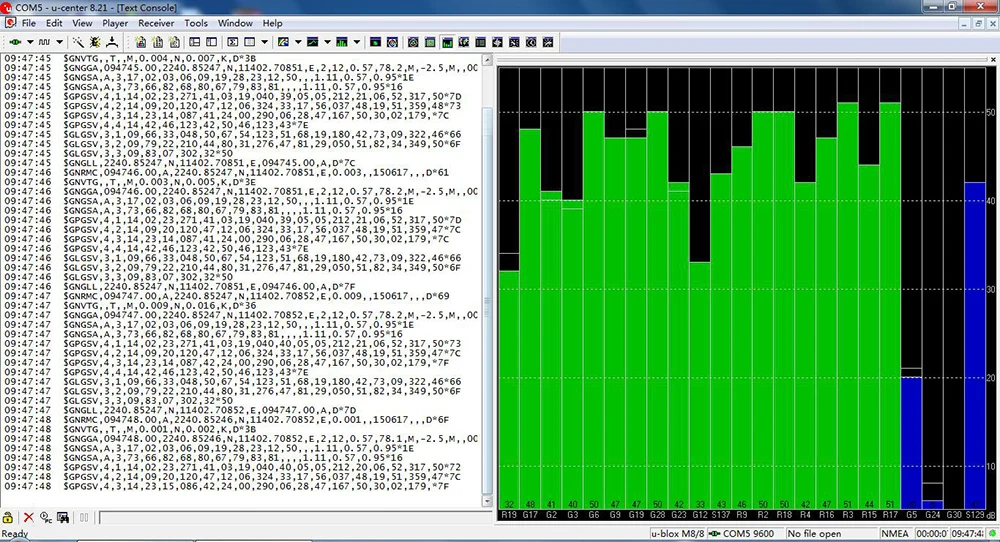The image size is (1000, 542).
Task: Open the View menu
Action: 82,23
